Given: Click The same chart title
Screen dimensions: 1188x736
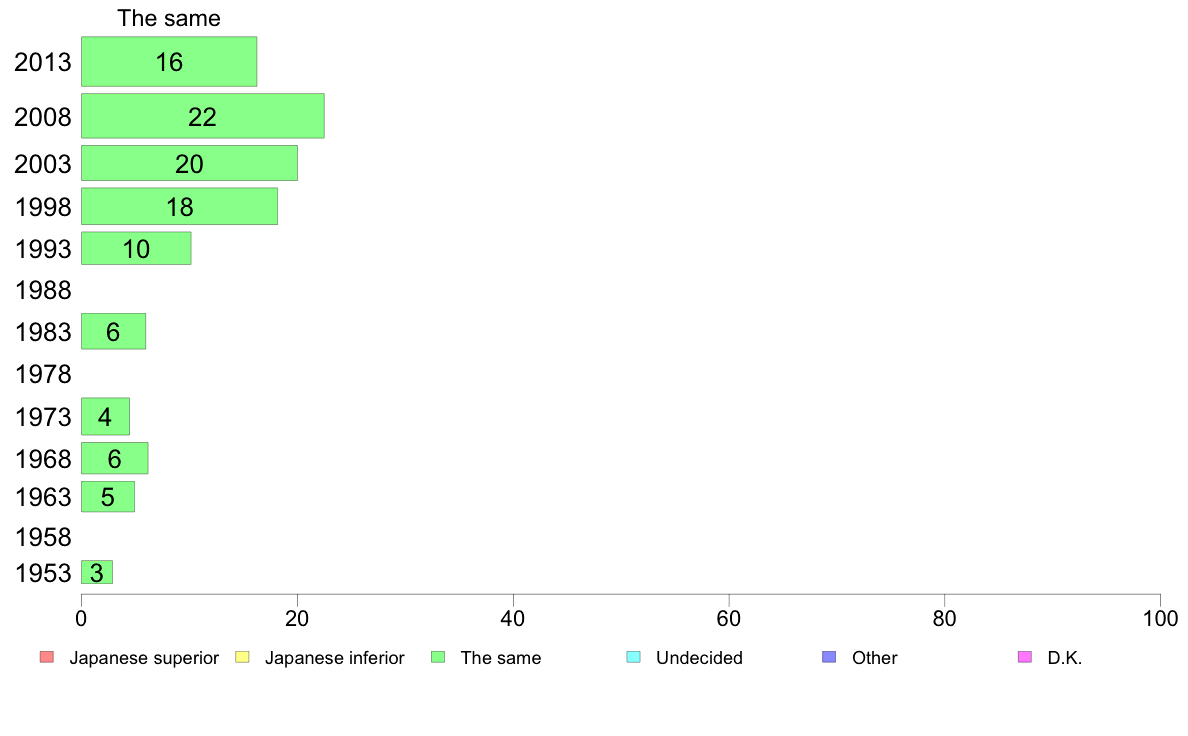Looking at the screenshot, I should pyautogui.click(x=169, y=18).
